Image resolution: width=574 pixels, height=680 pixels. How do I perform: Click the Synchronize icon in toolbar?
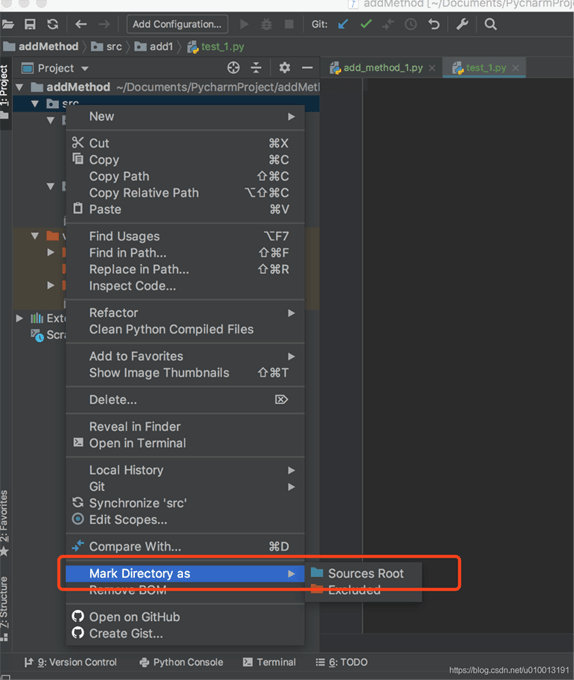[53, 24]
